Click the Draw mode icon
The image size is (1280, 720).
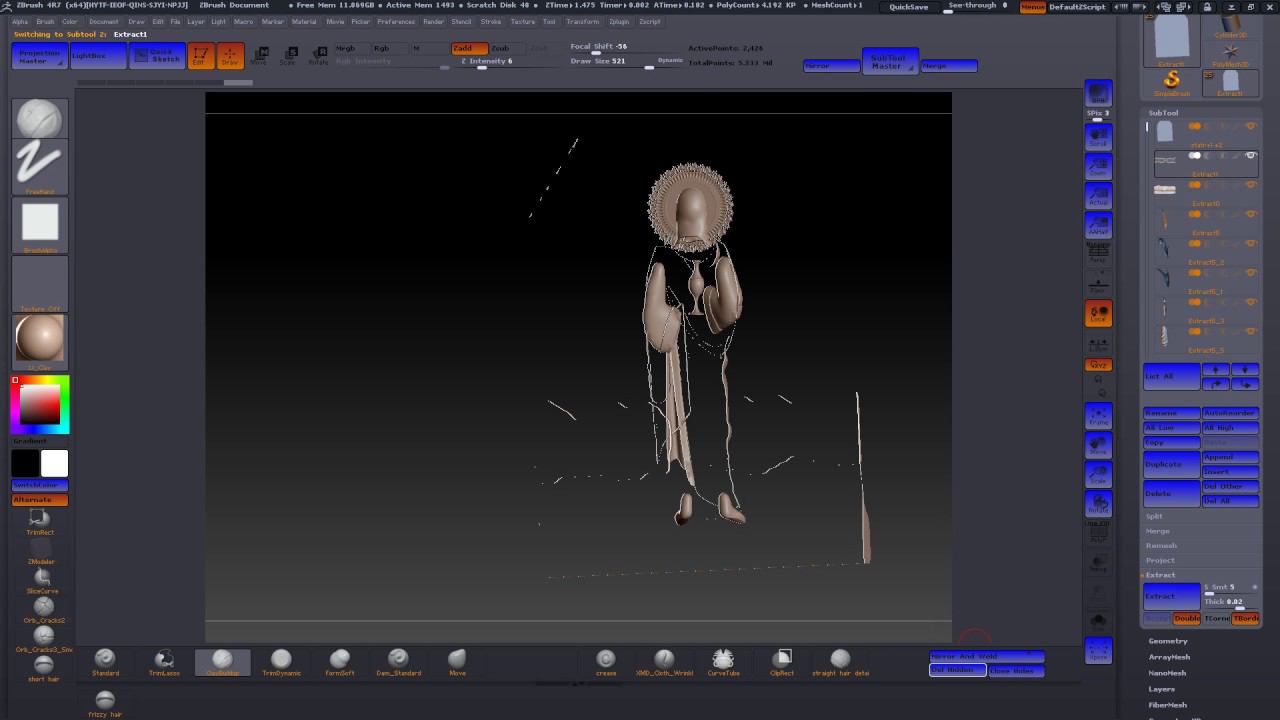230,56
